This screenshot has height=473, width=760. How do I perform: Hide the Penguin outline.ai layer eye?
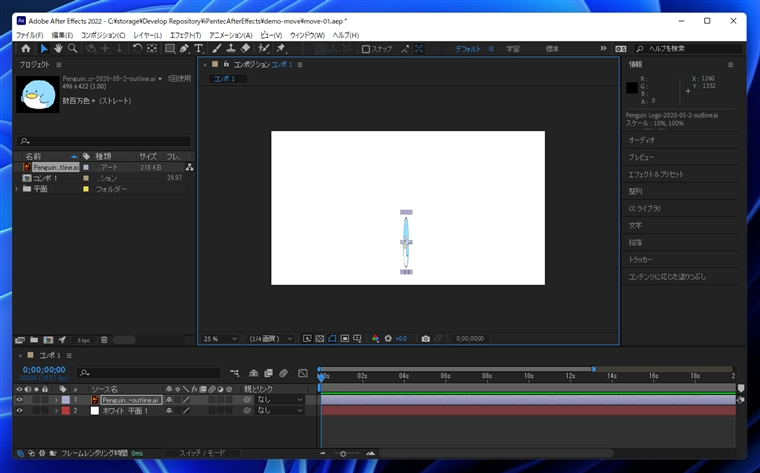(x=19, y=400)
